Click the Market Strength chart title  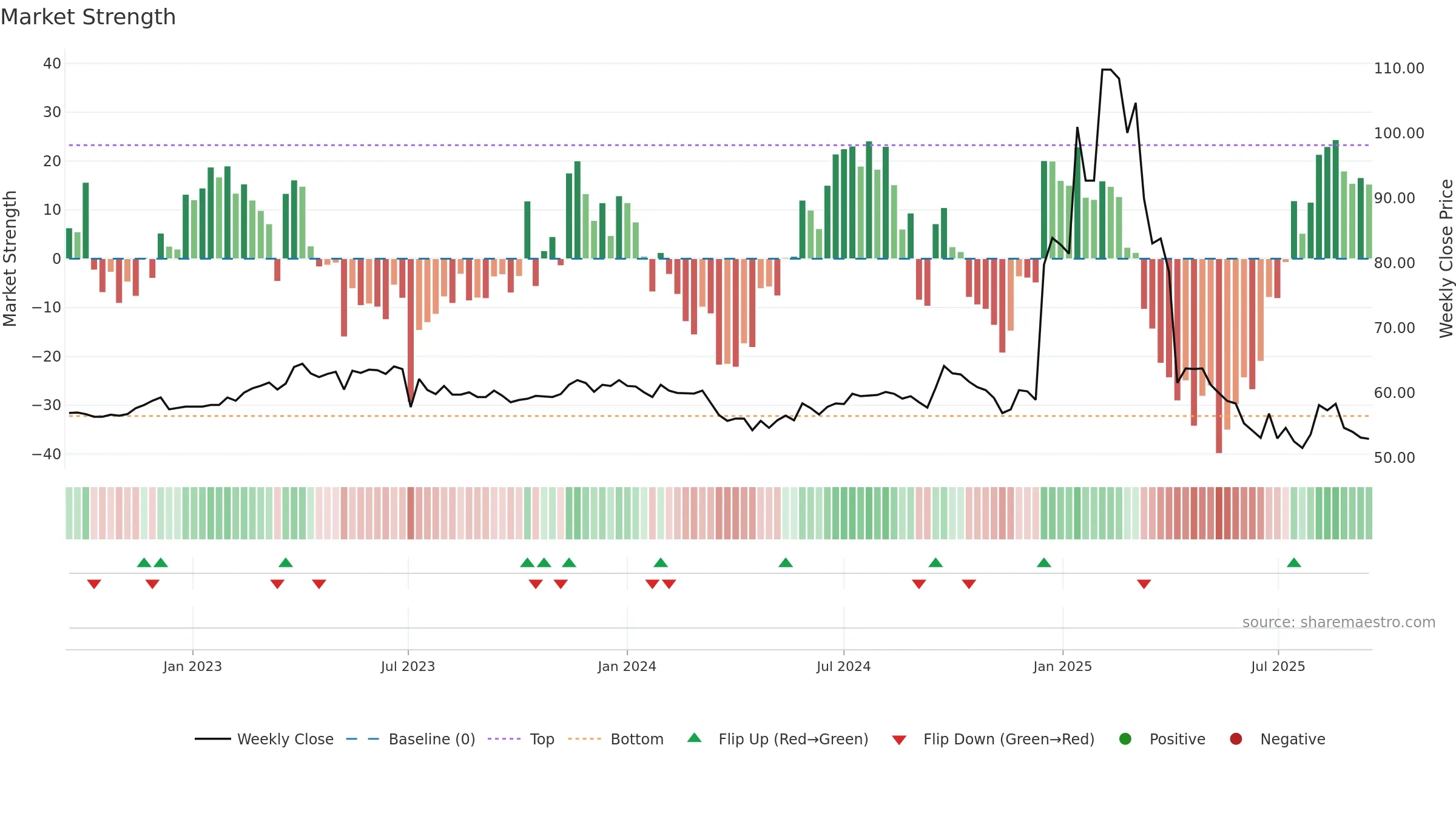coord(88,17)
